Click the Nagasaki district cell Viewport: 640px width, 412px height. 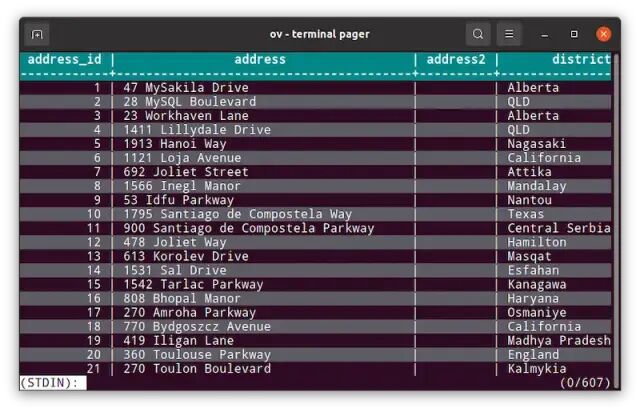coord(537,144)
